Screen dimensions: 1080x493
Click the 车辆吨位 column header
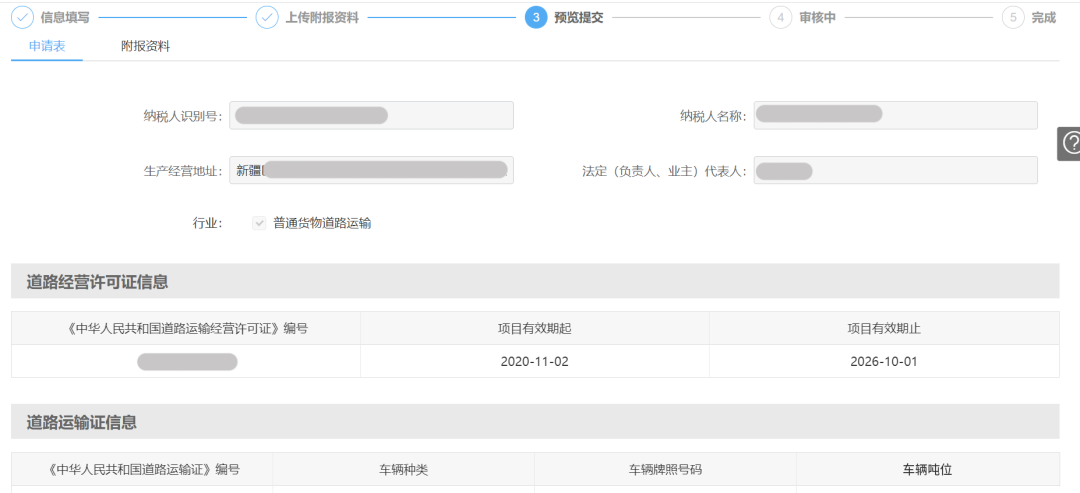927,469
